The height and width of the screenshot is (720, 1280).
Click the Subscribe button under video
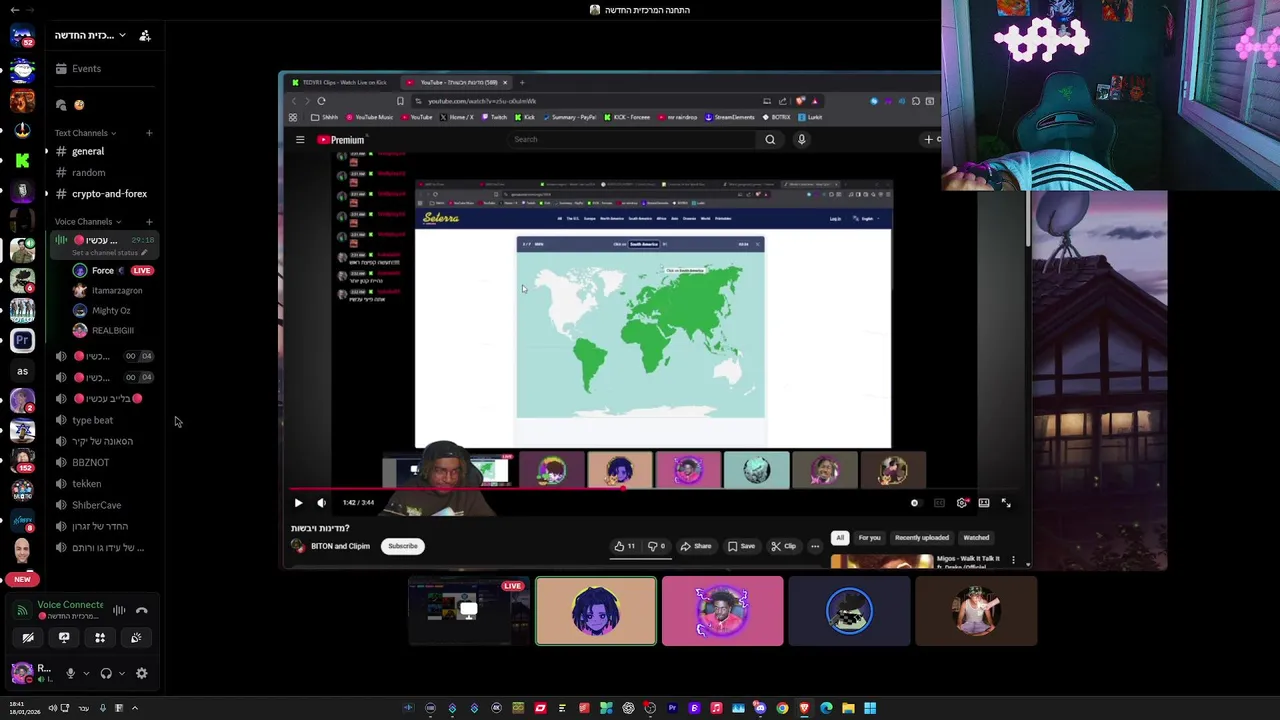[x=403, y=546]
